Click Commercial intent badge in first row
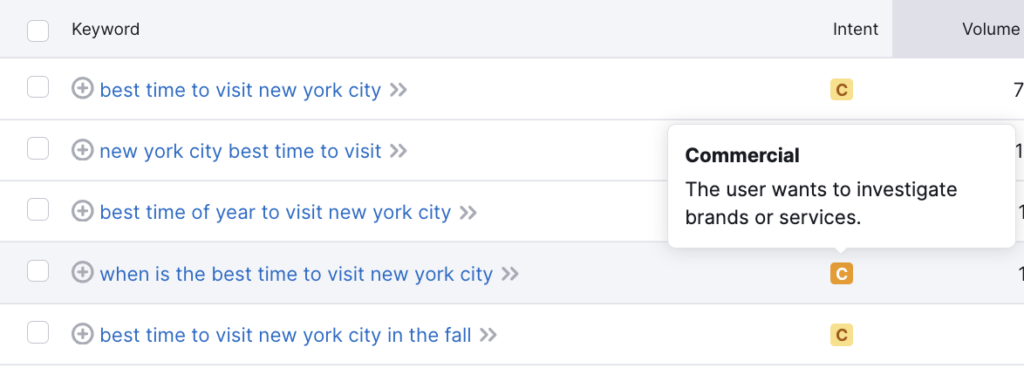 841,89
